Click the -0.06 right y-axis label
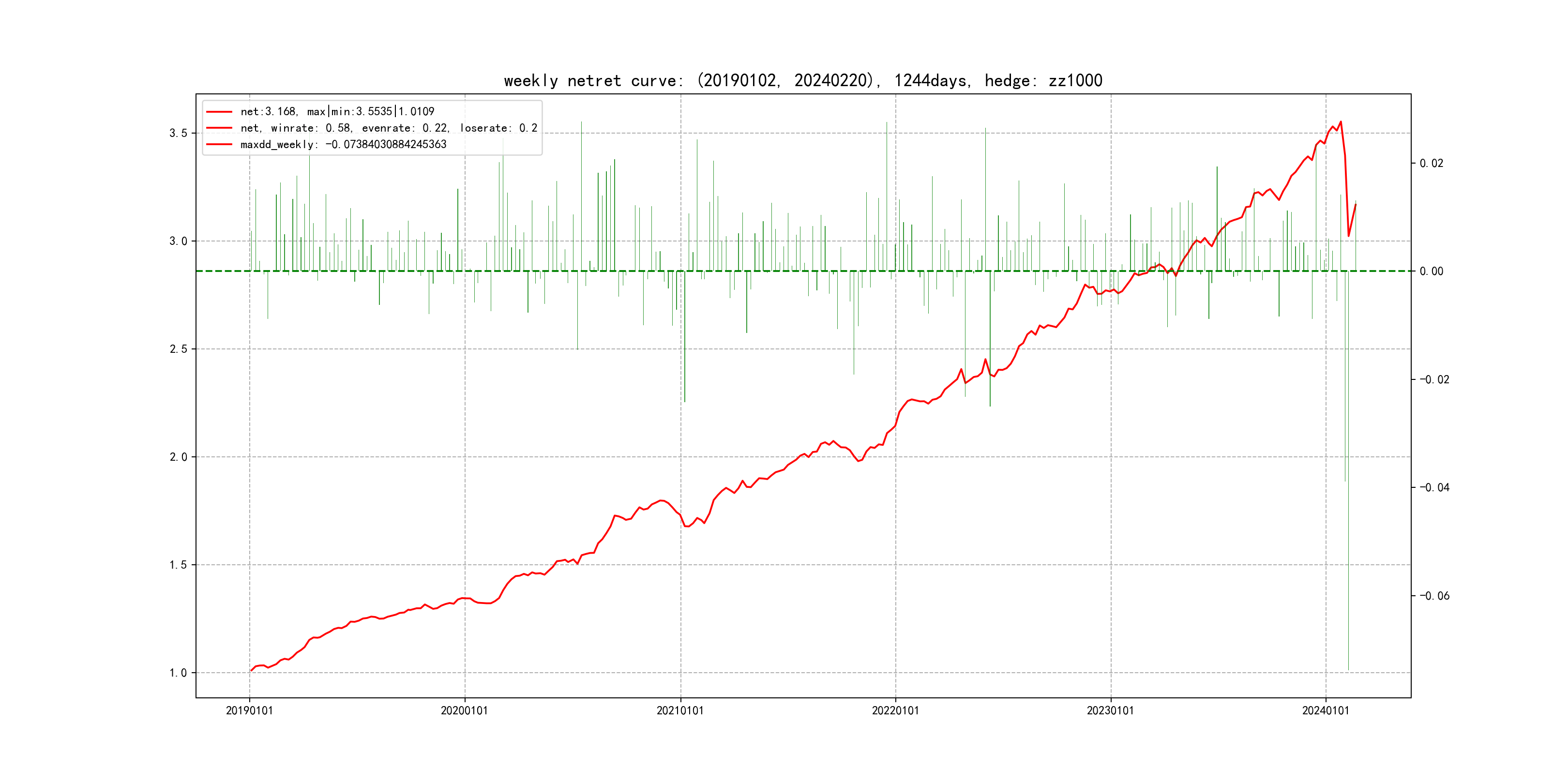Image resolution: width=1568 pixels, height=784 pixels. click(1434, 596)
